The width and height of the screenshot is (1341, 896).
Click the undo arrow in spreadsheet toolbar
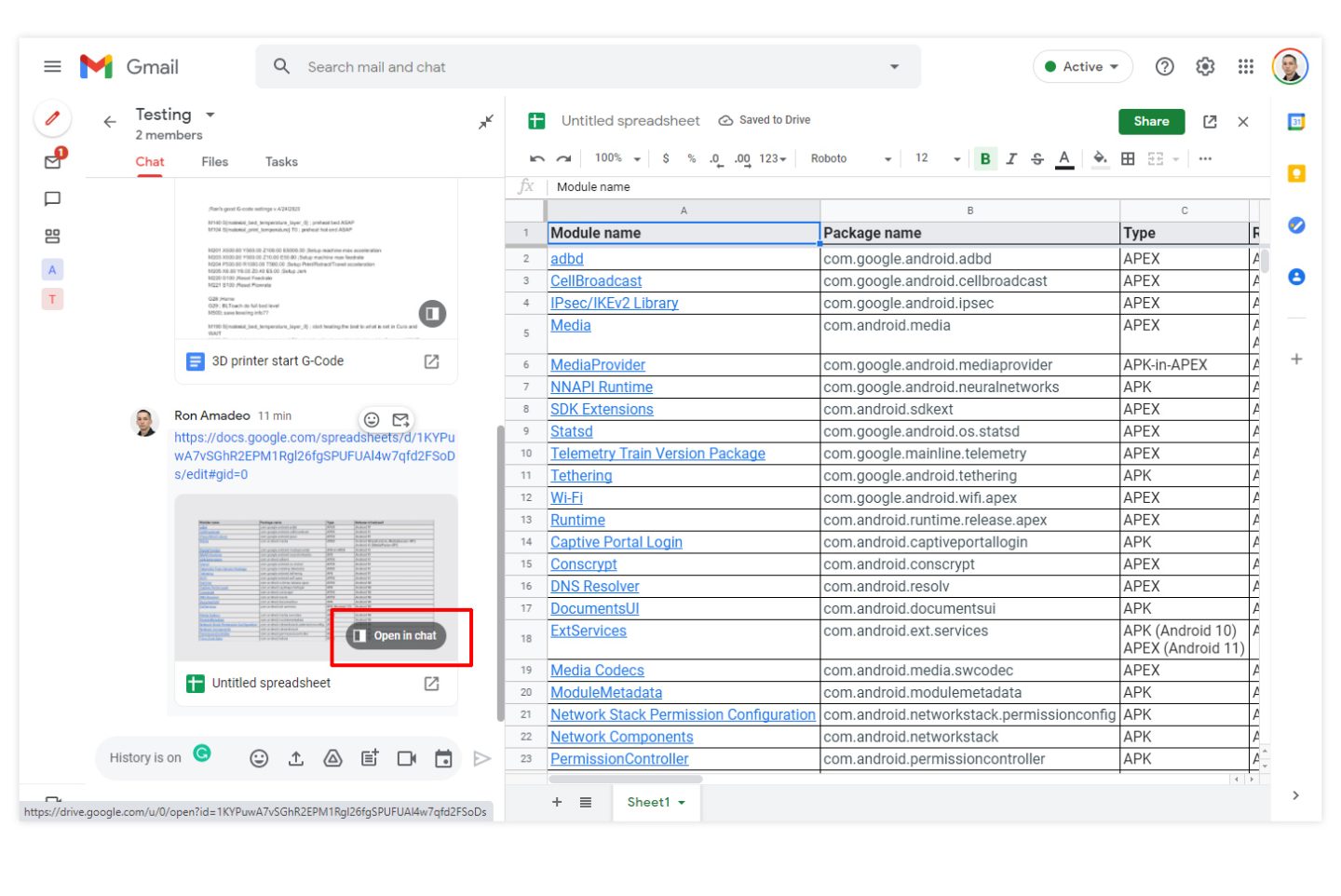[536, 159]
